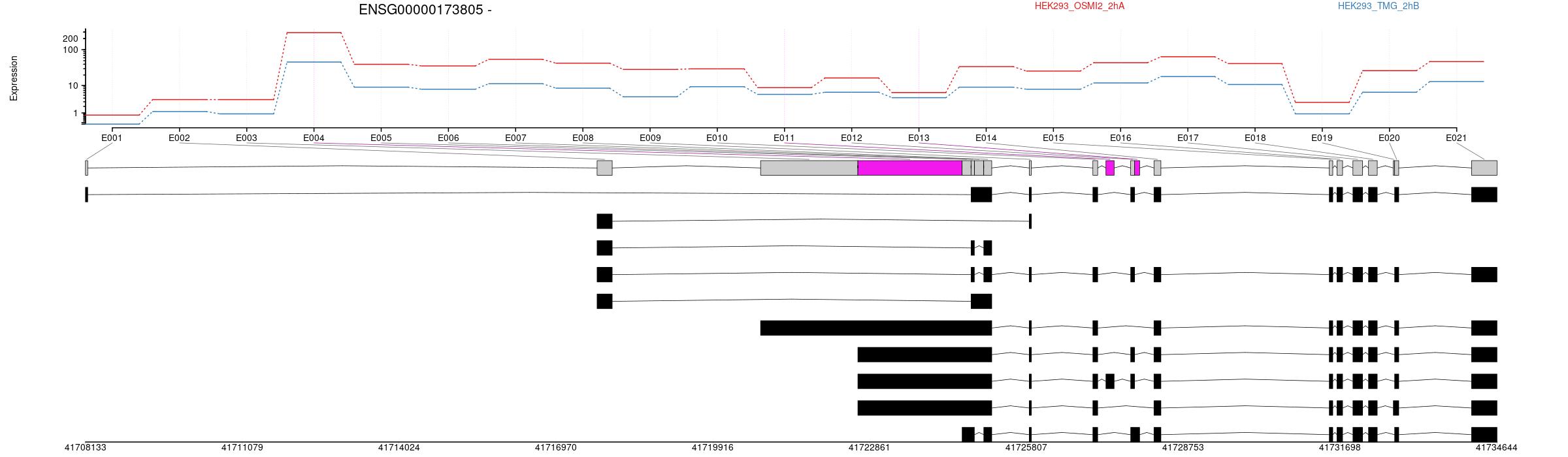Click exon label E018
The width and height of the screenshot is (1568, 457).
[1255, 138]
